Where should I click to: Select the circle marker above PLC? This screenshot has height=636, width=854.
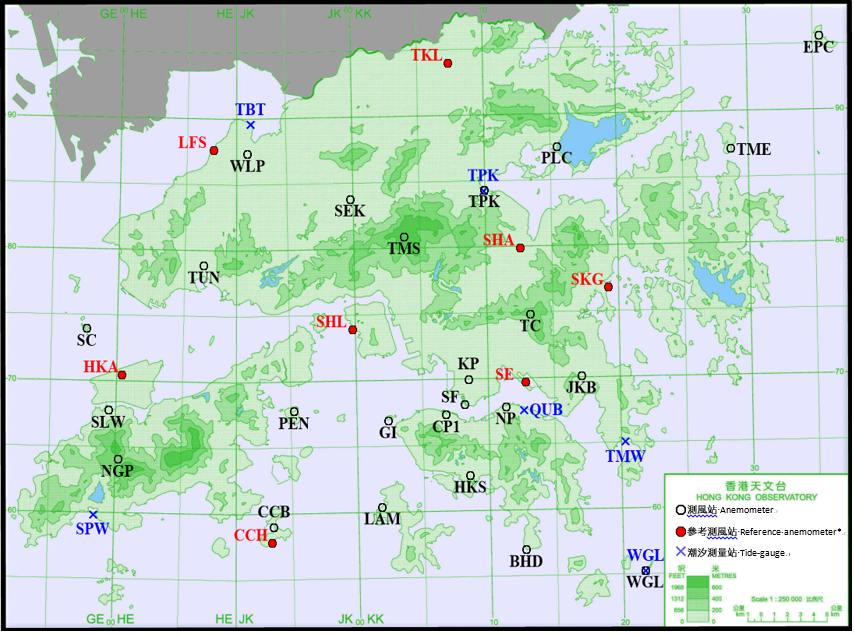coord(557,147)
